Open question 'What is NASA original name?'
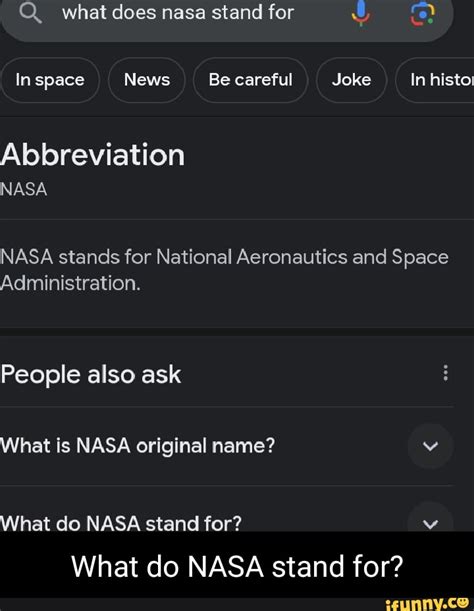Screen dimensions: 474x611 (138, 445)
